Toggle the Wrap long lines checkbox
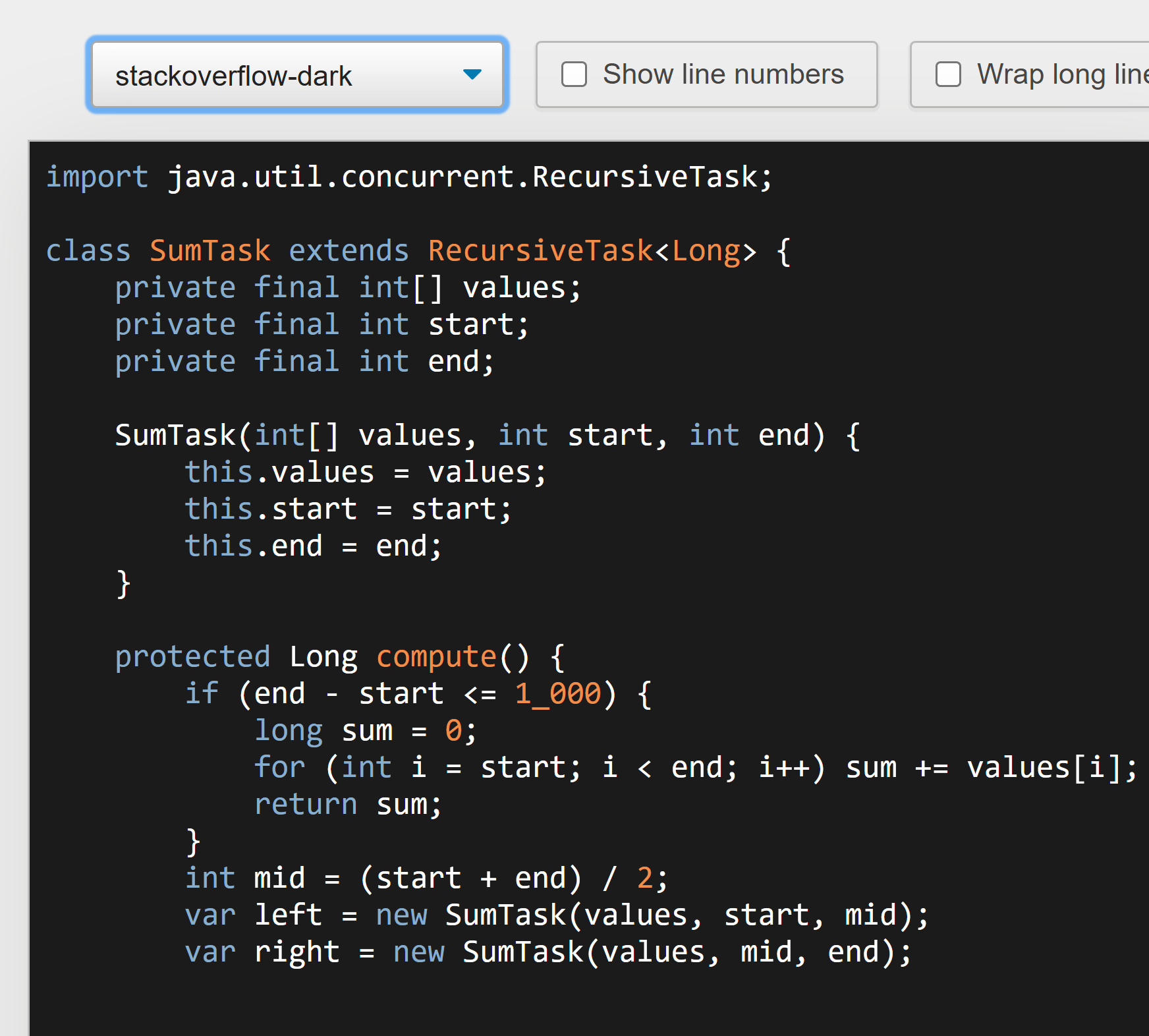This screenshot has width=1149, height=1036. 948,74
